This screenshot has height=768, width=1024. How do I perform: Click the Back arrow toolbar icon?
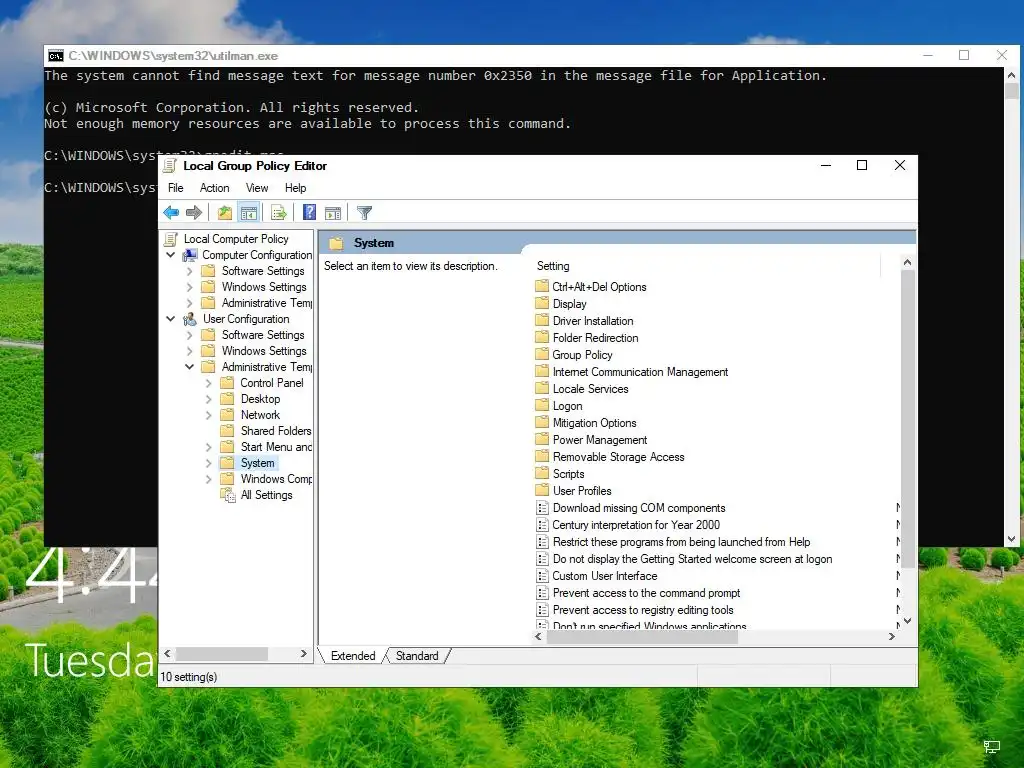pos(171,212)
